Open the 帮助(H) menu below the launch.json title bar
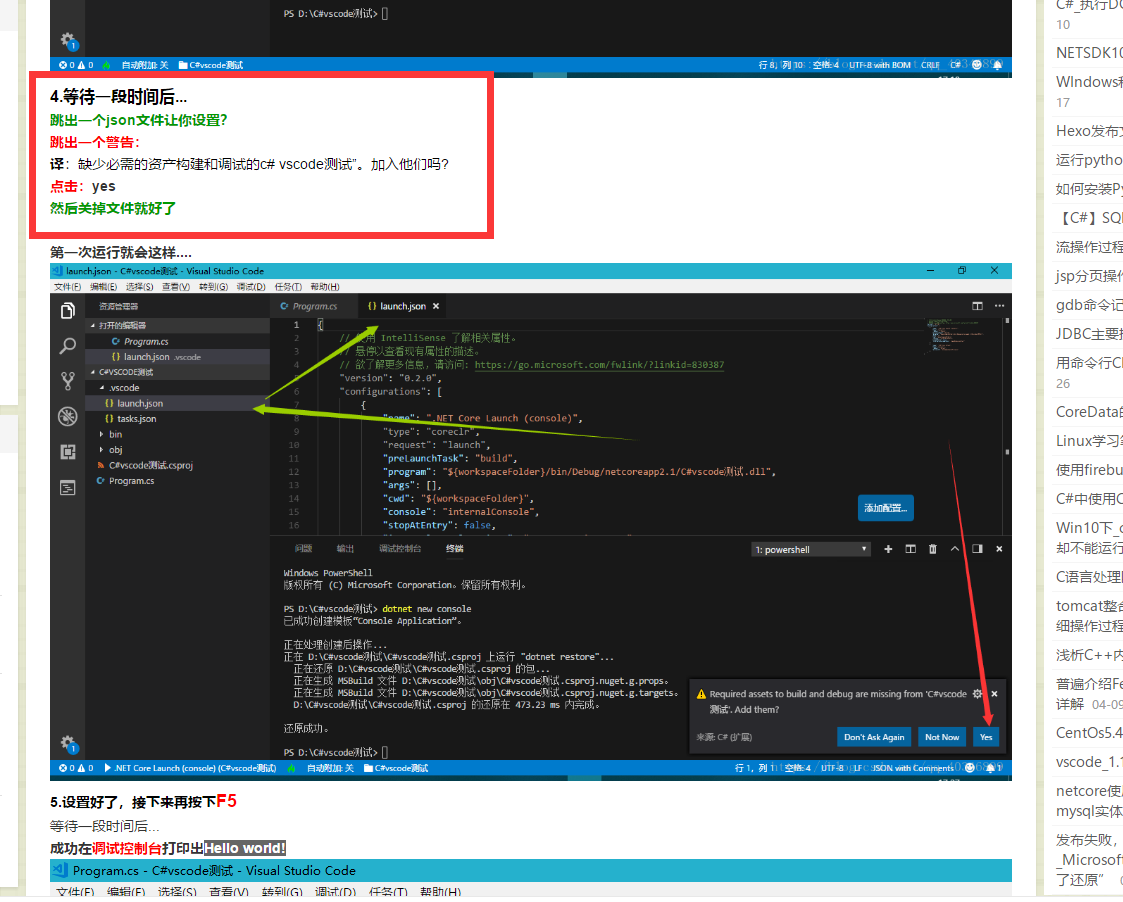The height and width of the screenshot is (902, 1123). pyautogui.click(x=324, y=287)
